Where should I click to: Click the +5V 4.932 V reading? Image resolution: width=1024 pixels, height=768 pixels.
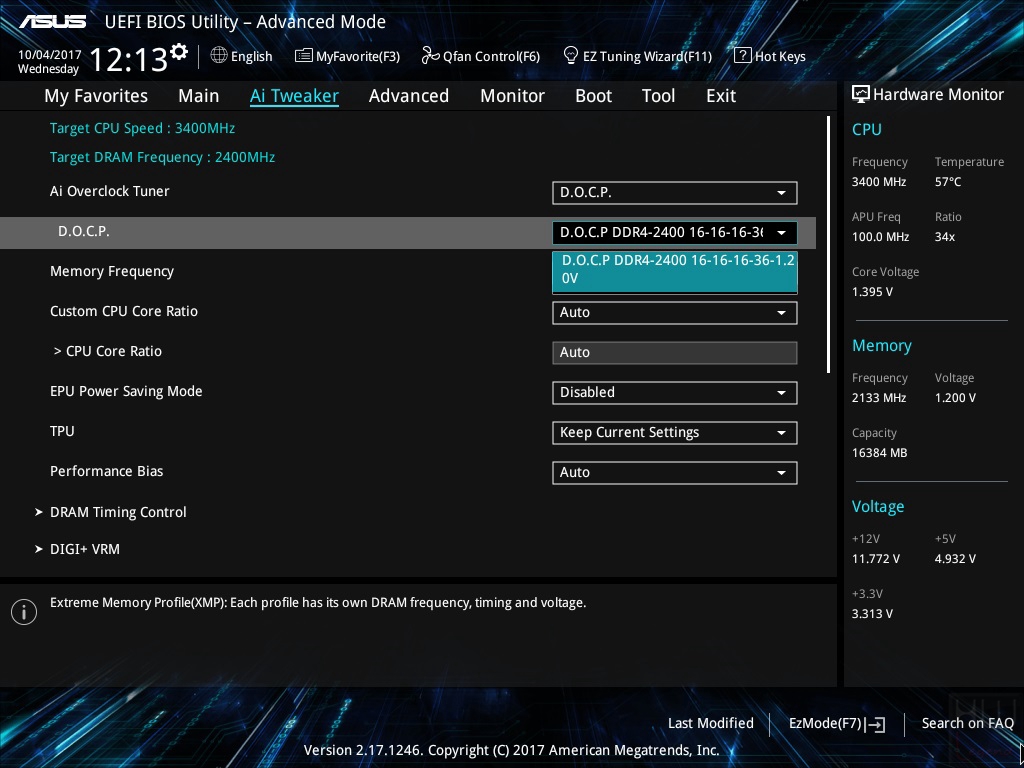(x=955, y=558)
